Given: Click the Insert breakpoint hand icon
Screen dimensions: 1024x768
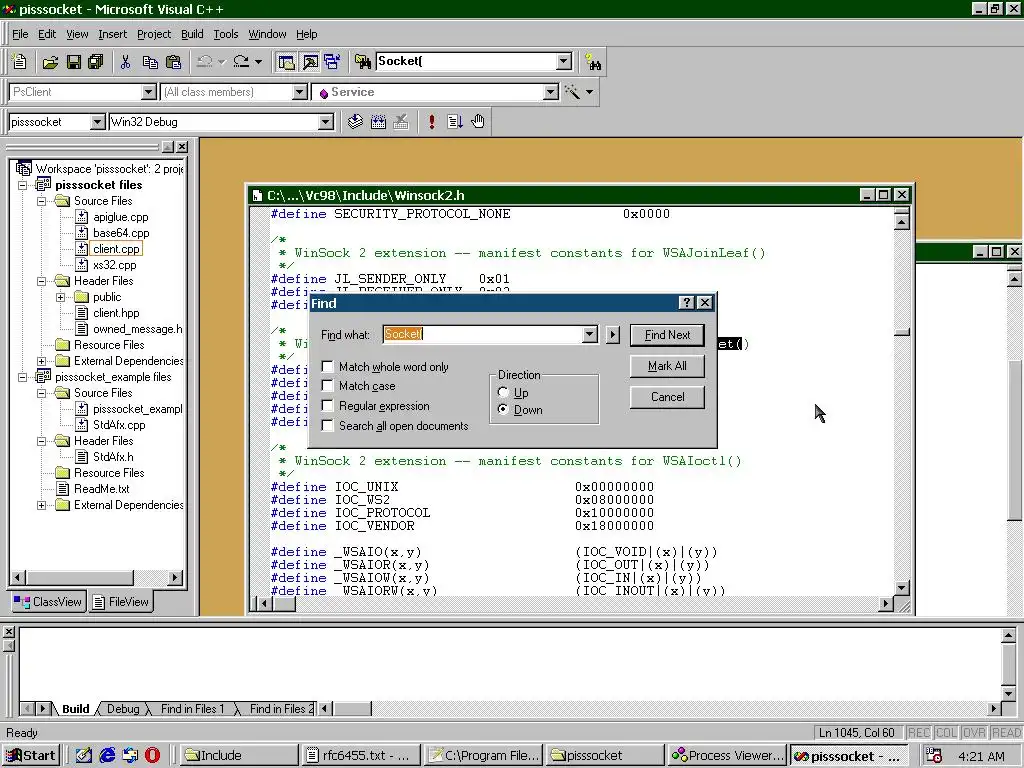Looking at the screenshot, I should 478,121.
